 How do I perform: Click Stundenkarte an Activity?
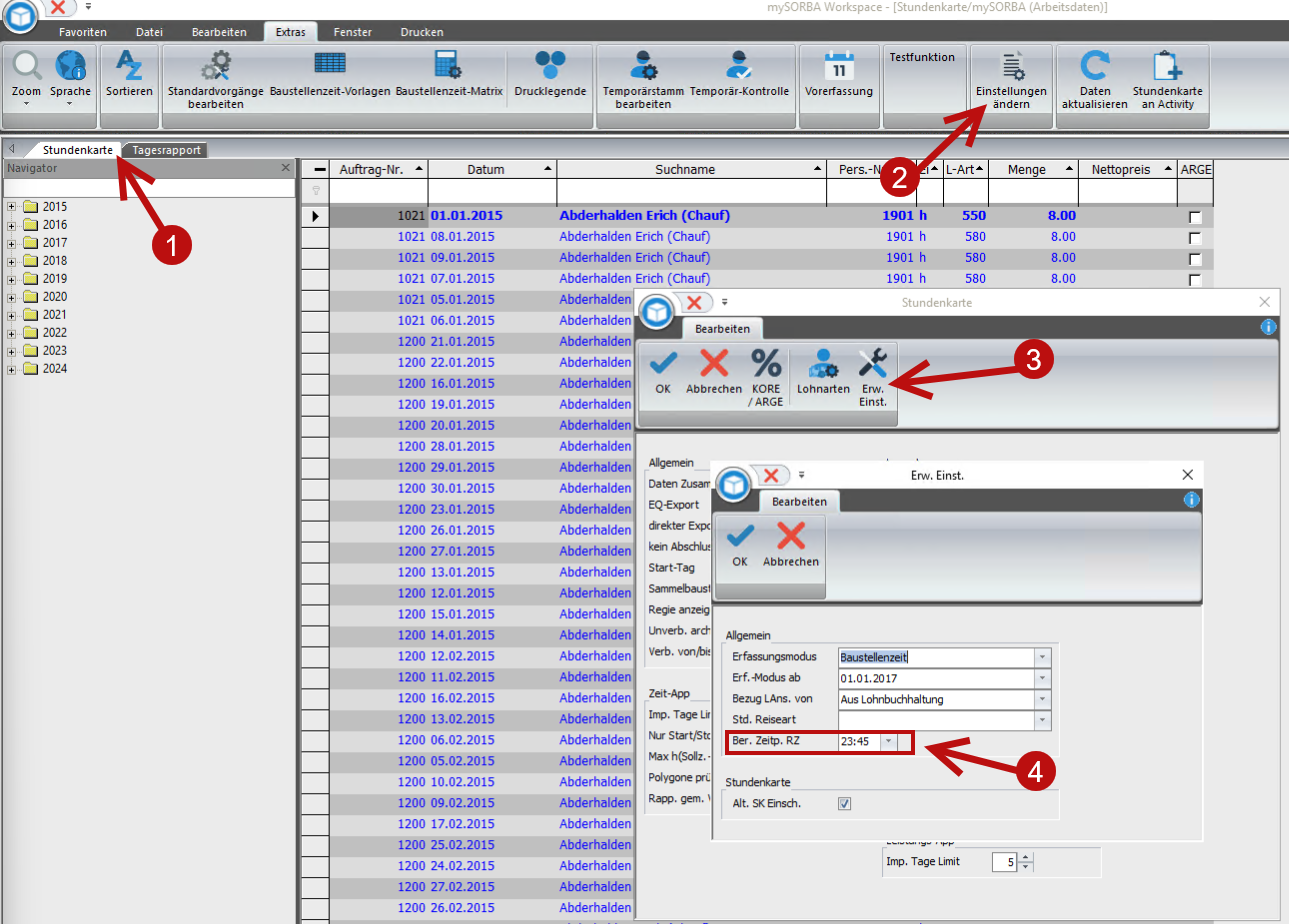click(x=1168, y=80)
